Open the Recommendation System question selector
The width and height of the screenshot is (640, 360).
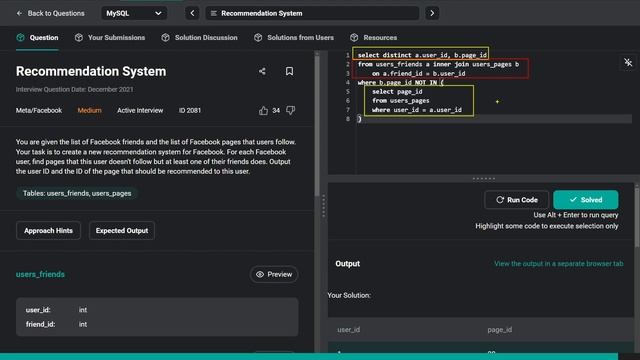pyautogui.click(x=312, y=13)
